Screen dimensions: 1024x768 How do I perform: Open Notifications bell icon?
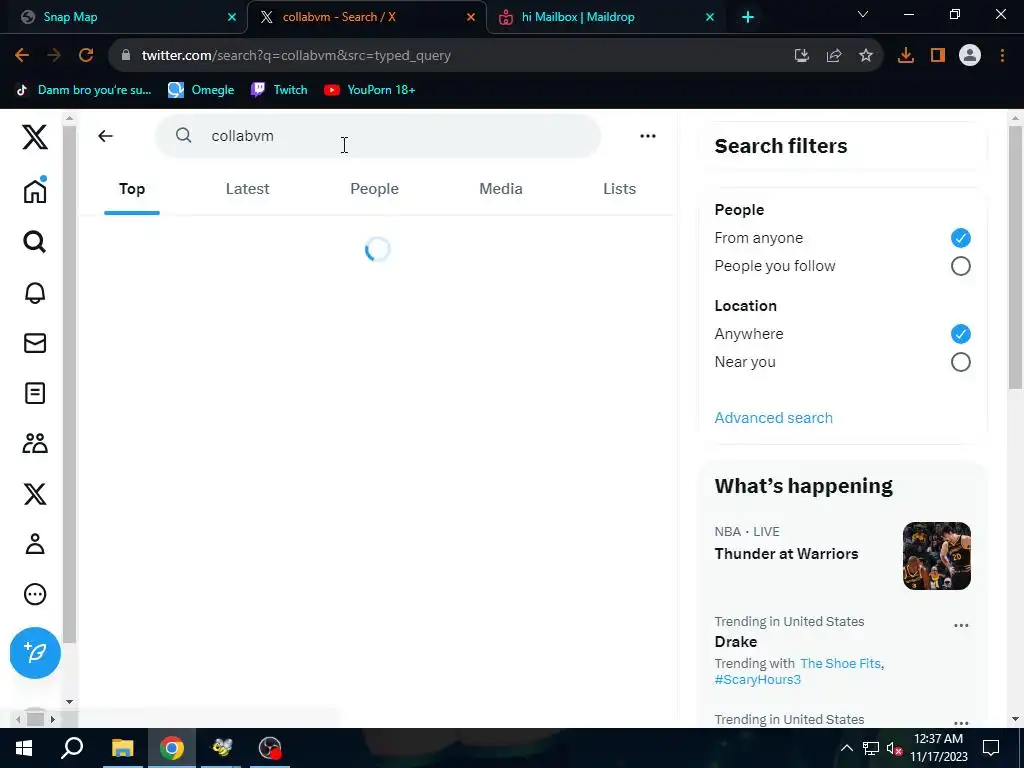pos(35,293)
